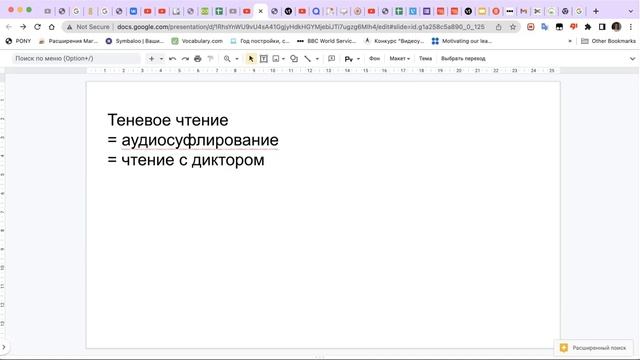Click the word аудиосуфлирование on the slide
The height and width of the screenshot is (360, 640).
click(x=200, y=140)
